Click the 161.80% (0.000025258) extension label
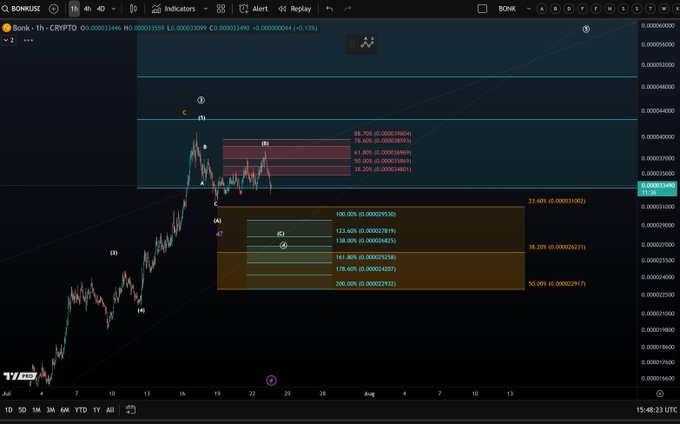 pos(366,257)
